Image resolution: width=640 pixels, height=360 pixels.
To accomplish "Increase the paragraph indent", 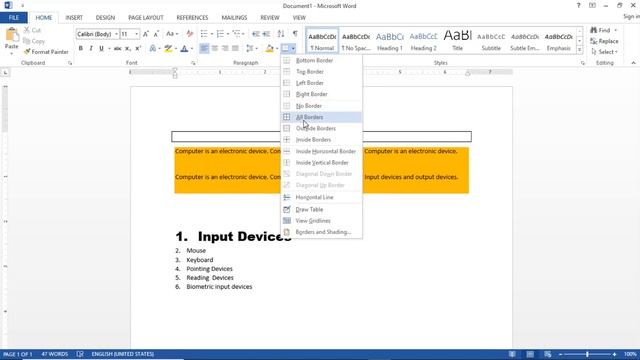I will tap(266, 34).
